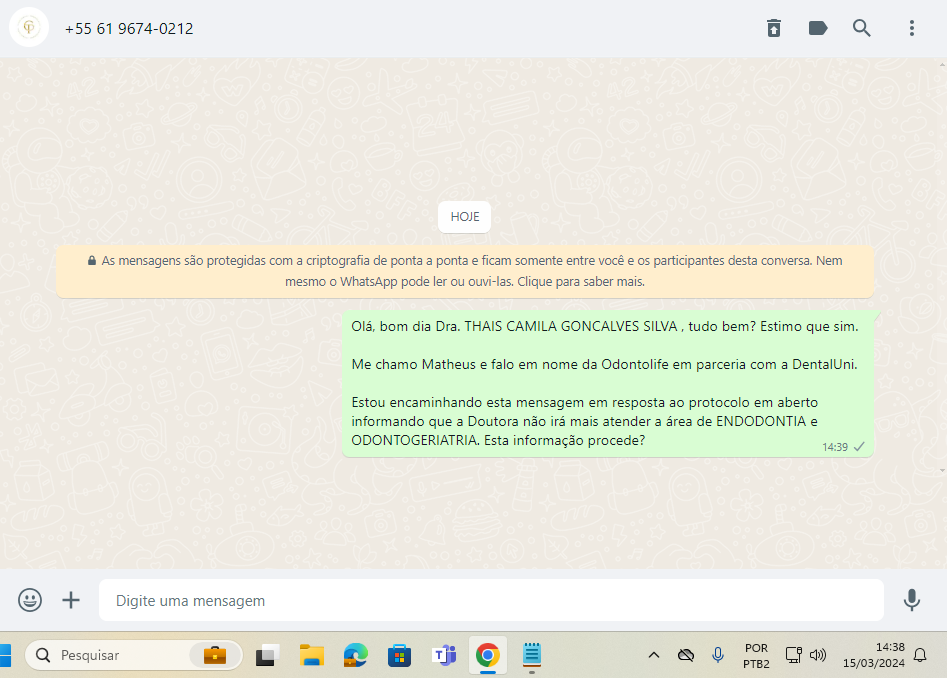Viewport: 947px width, 678px height.
Task: Open the emoji picker
Action: pyautogui.click(x=30, y=600)
